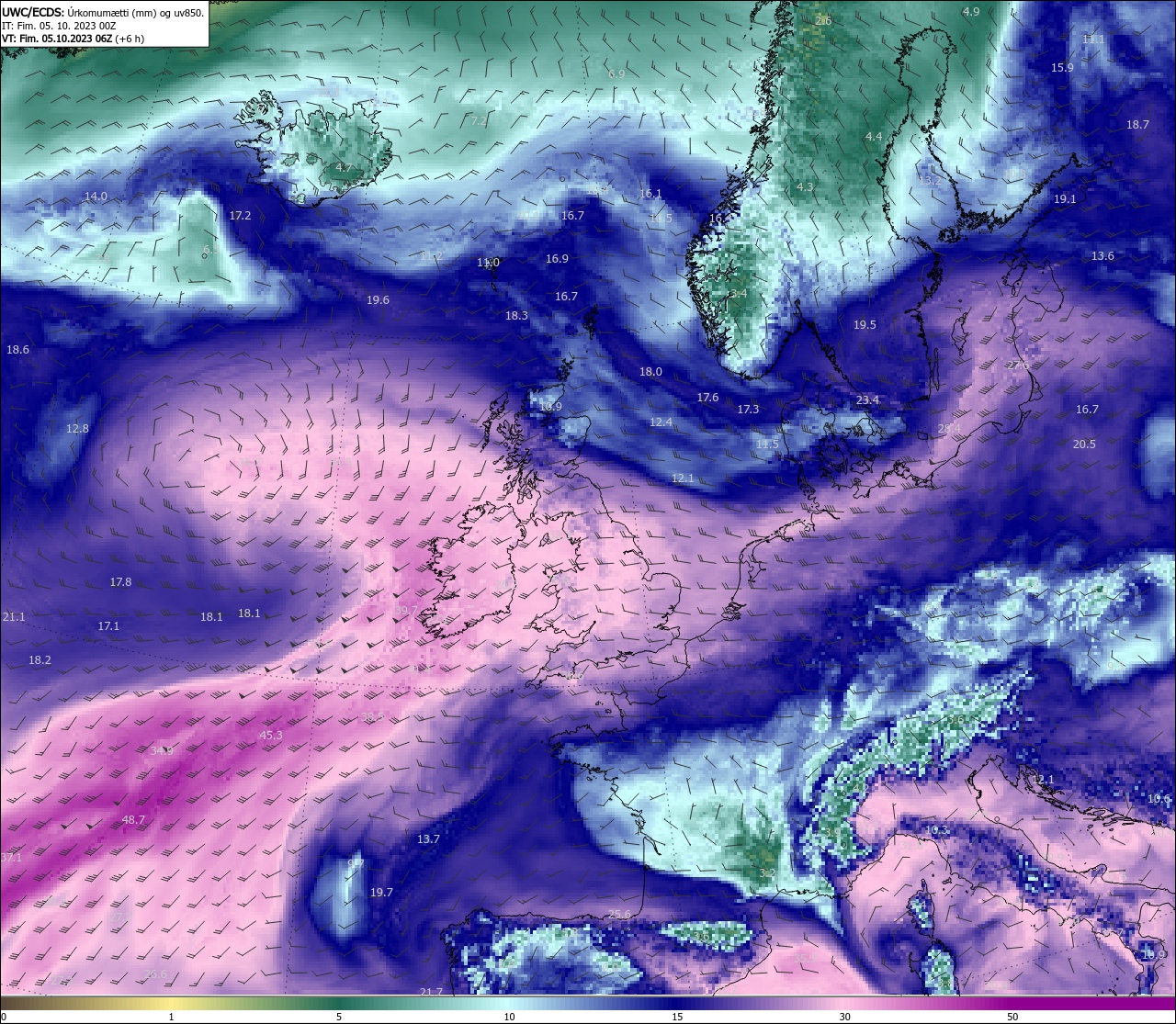Click the '0' tick on the color scale

tap(3, 1017)
